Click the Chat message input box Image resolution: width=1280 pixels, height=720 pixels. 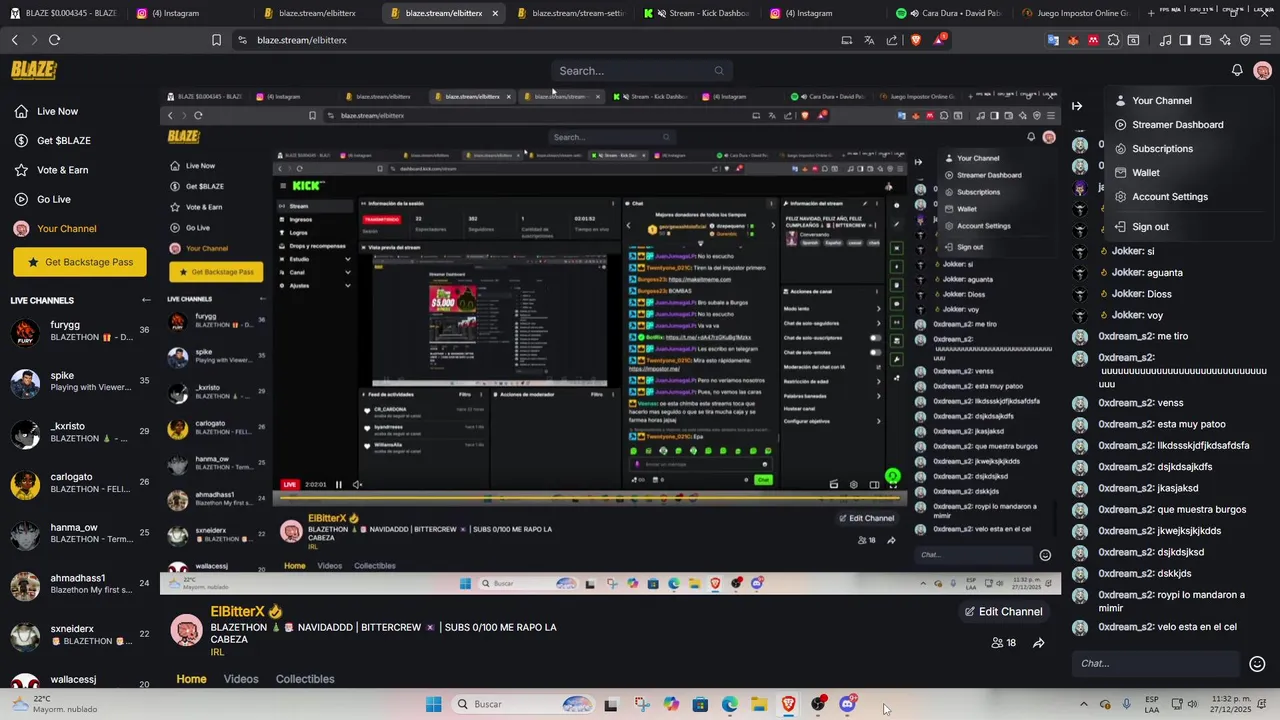(x=1155, y=664)
